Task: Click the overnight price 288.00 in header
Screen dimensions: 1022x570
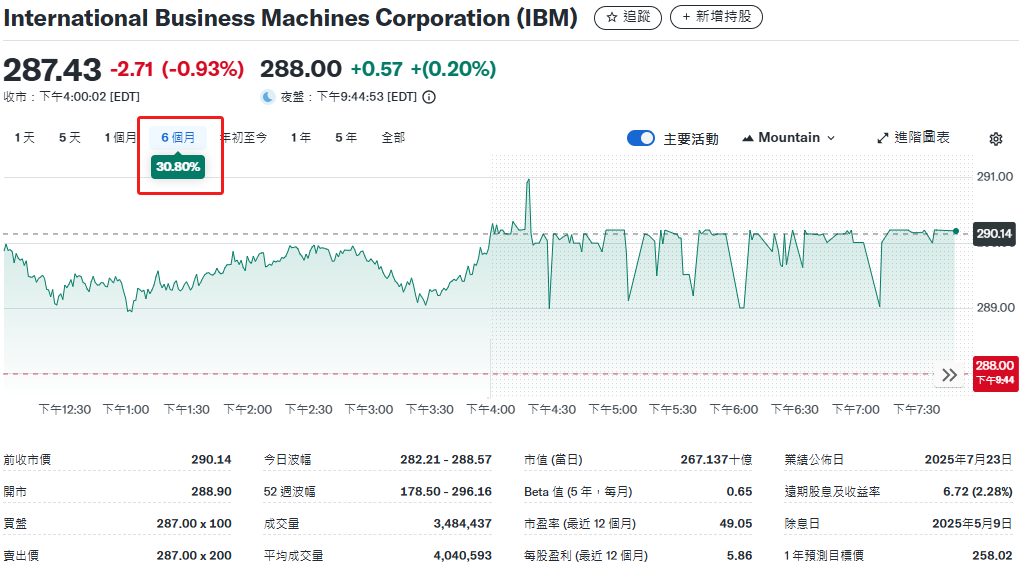Action: 300,68
